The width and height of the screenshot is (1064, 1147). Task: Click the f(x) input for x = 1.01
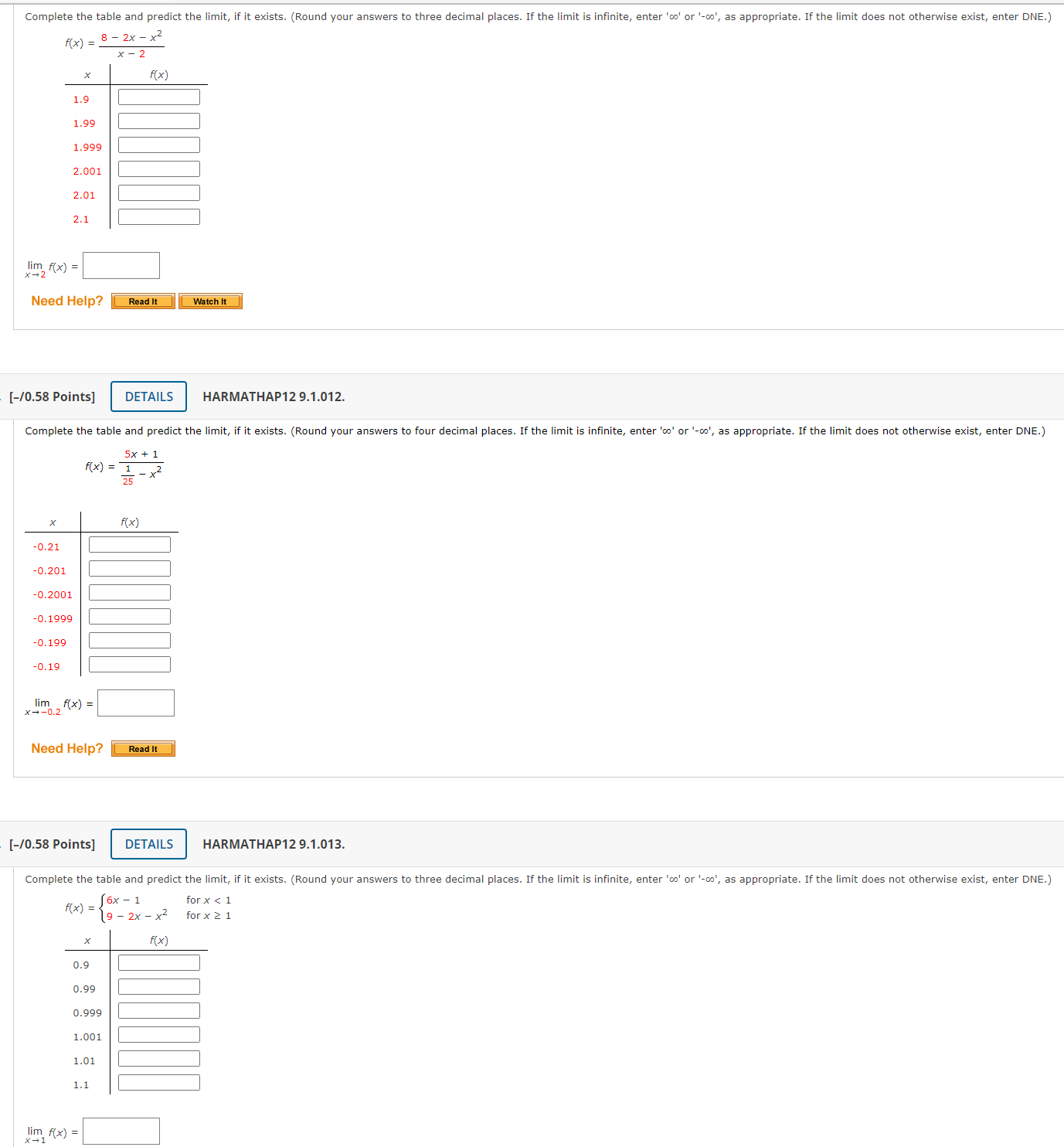(159, 1058)
